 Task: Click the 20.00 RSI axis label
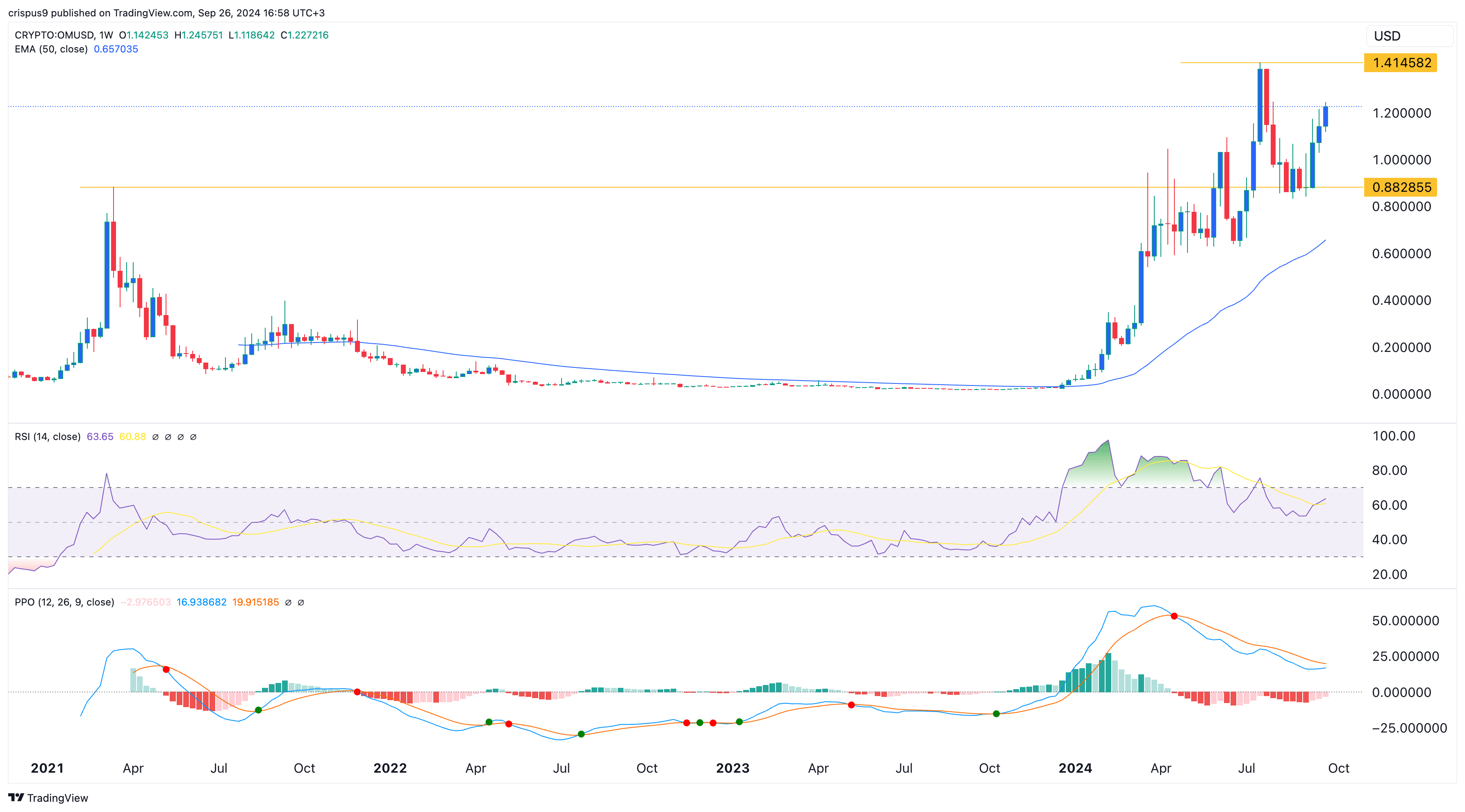[1390, 574]
